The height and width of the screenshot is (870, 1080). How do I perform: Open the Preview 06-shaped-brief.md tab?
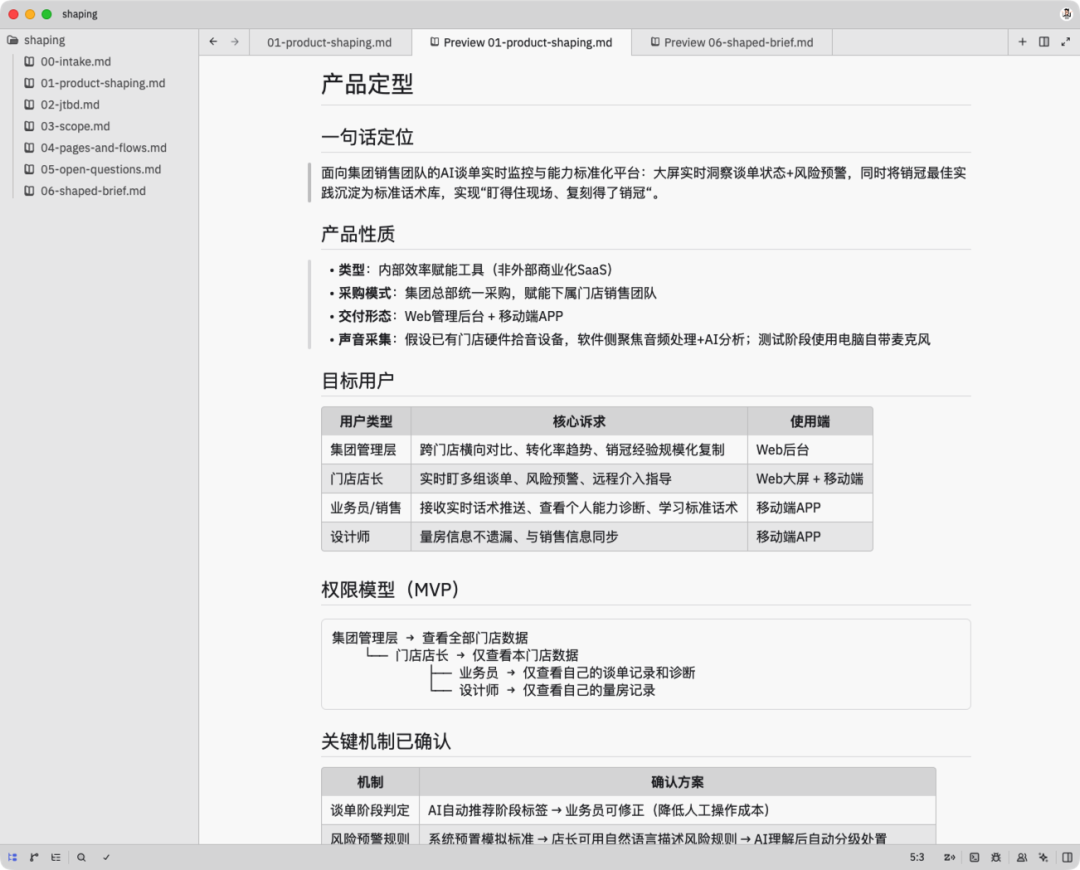[731, 42]
